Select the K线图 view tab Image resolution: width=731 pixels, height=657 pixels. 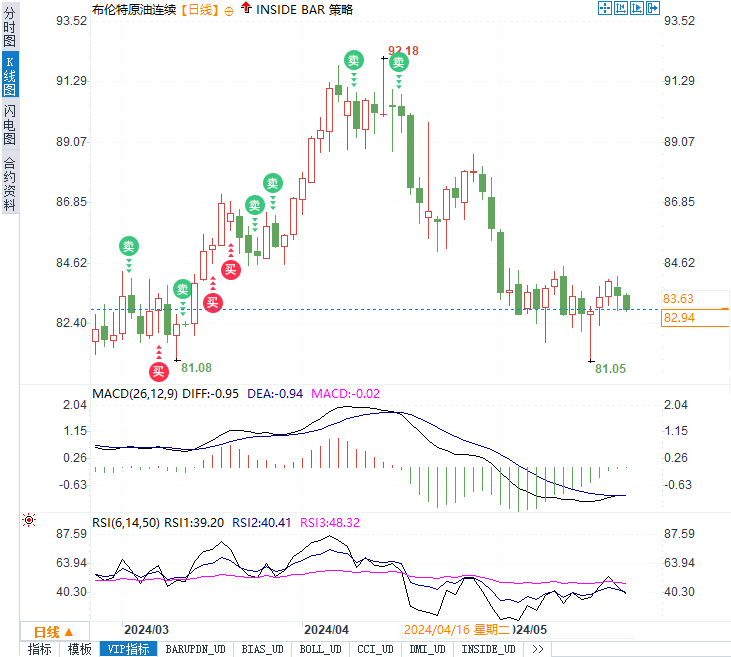tap(10, 75)
